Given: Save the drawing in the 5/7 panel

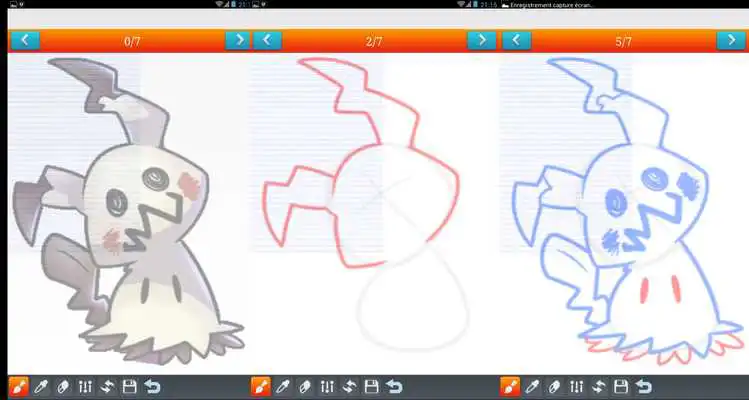Looking at the screenshot, I should tap(621, 386).
